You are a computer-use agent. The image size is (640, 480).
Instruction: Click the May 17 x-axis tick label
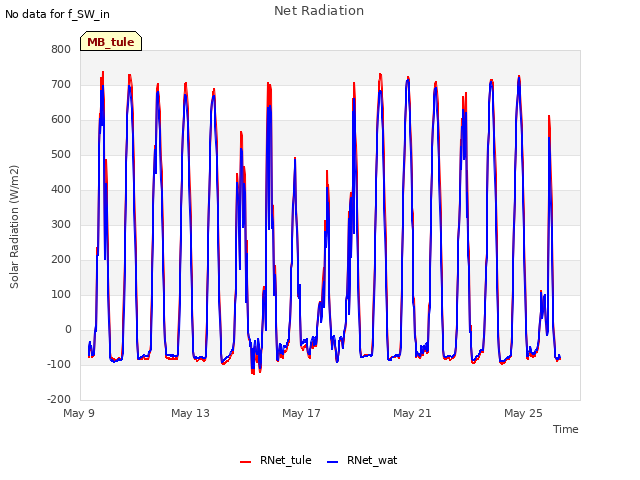(x=301, y=413)
